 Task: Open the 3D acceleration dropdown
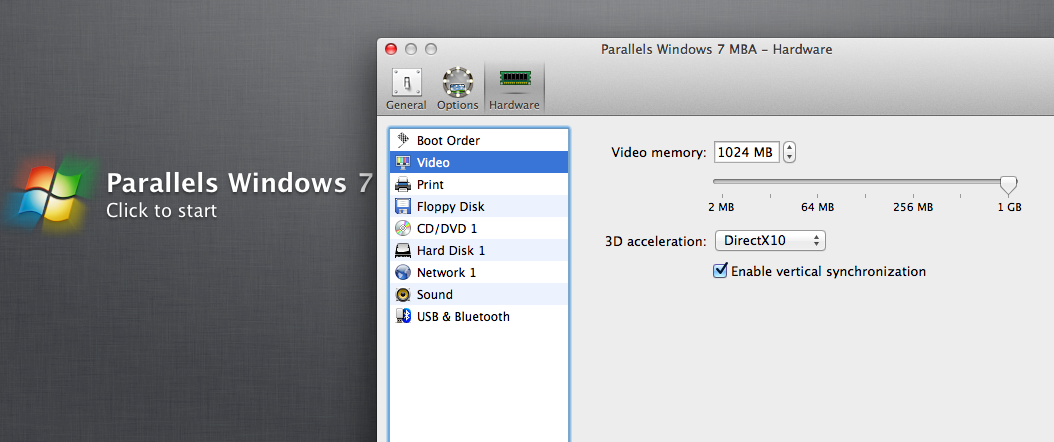pos(770,241)
